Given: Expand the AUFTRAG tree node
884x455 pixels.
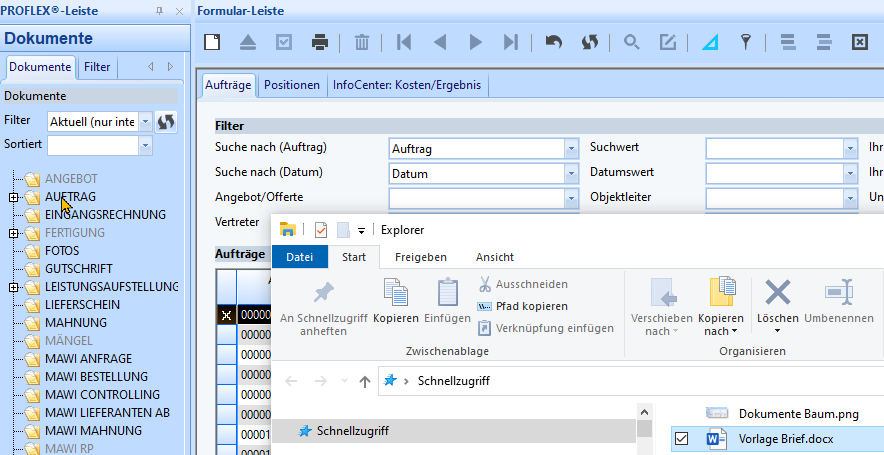Looking at the screenshot, I should [14, 197].
